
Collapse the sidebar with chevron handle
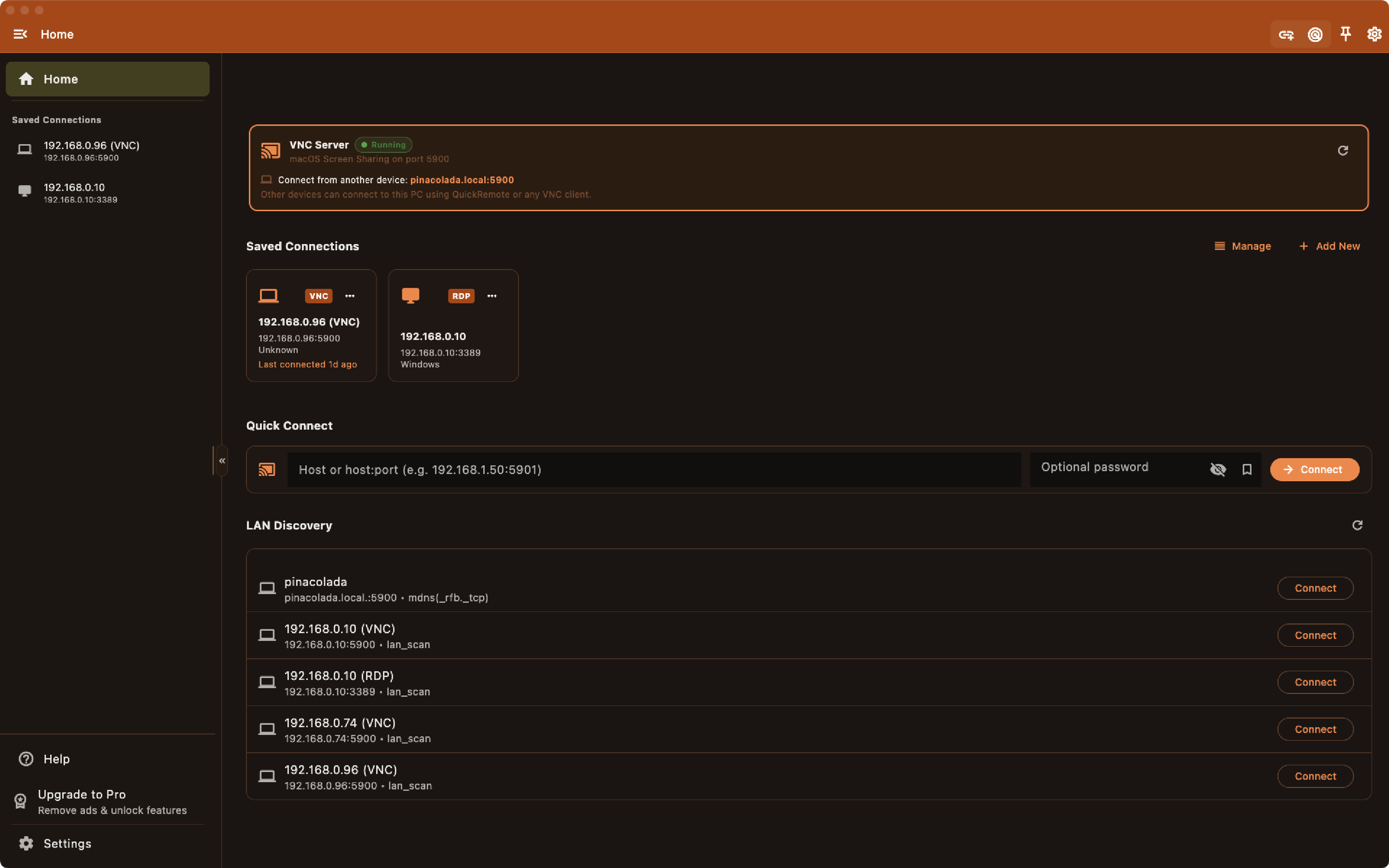click(x=221, y=461)
